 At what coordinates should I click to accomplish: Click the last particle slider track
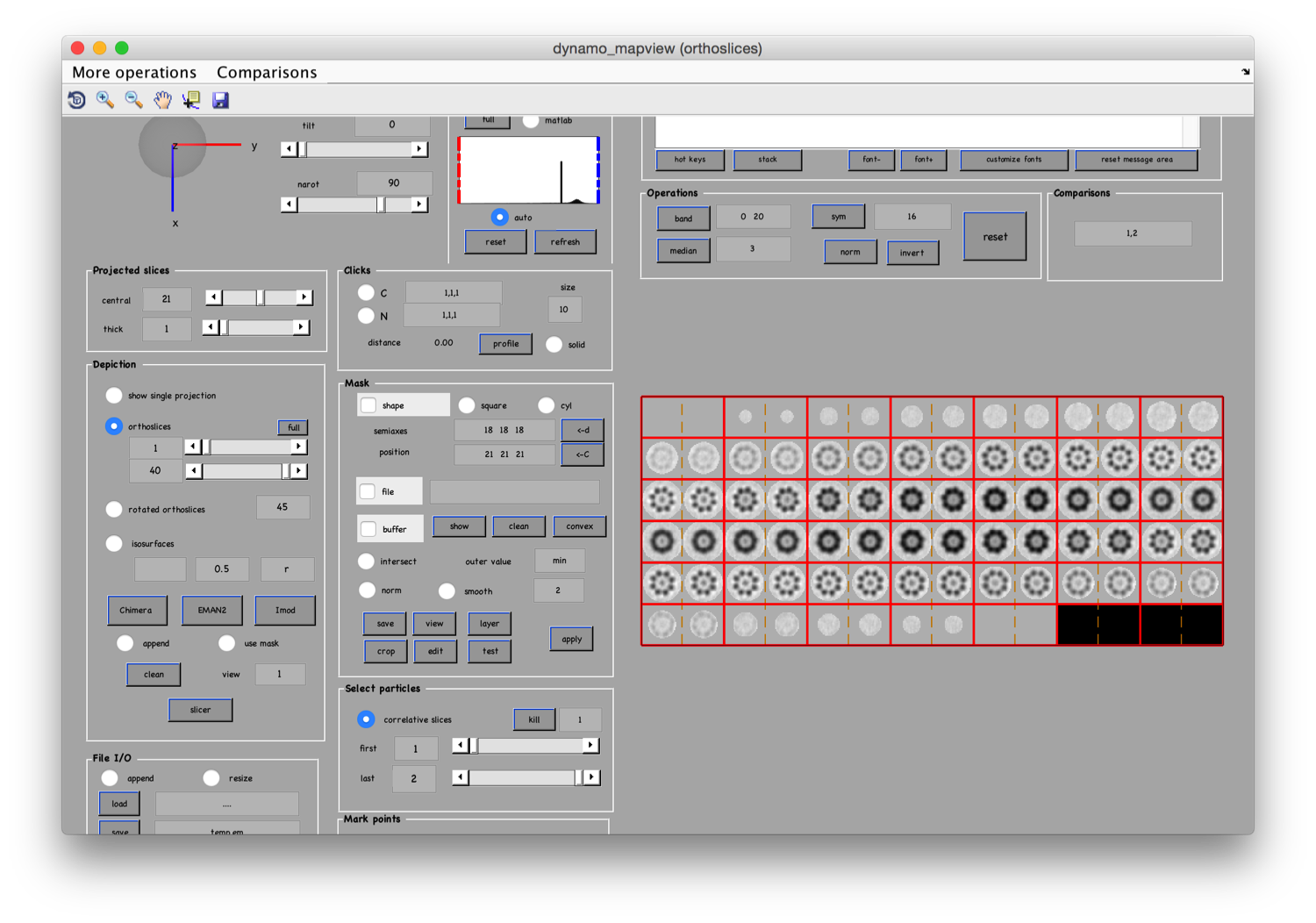click(x=526, y=777)
